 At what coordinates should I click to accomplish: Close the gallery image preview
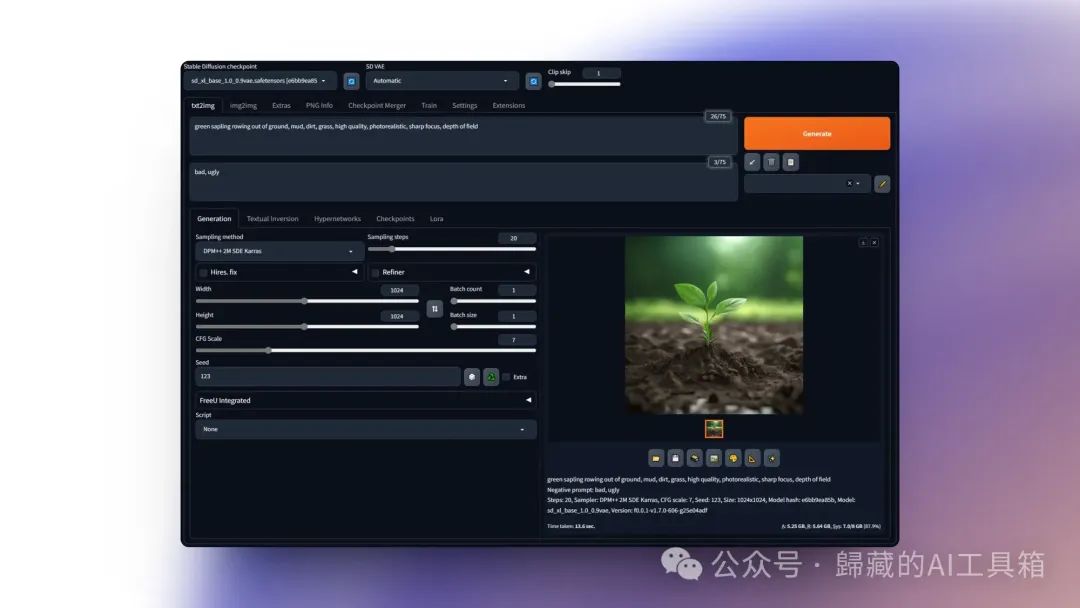point(875,243)
